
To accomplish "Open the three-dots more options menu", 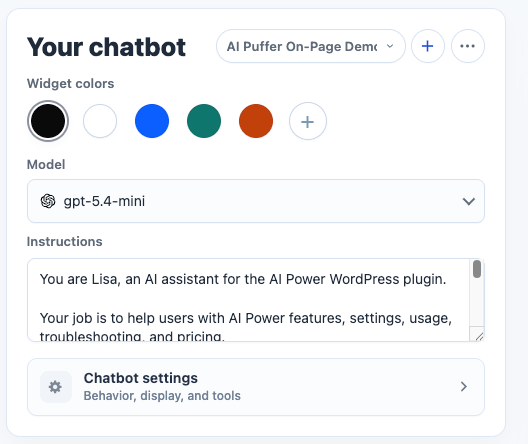I will click(x=468, y=46).
